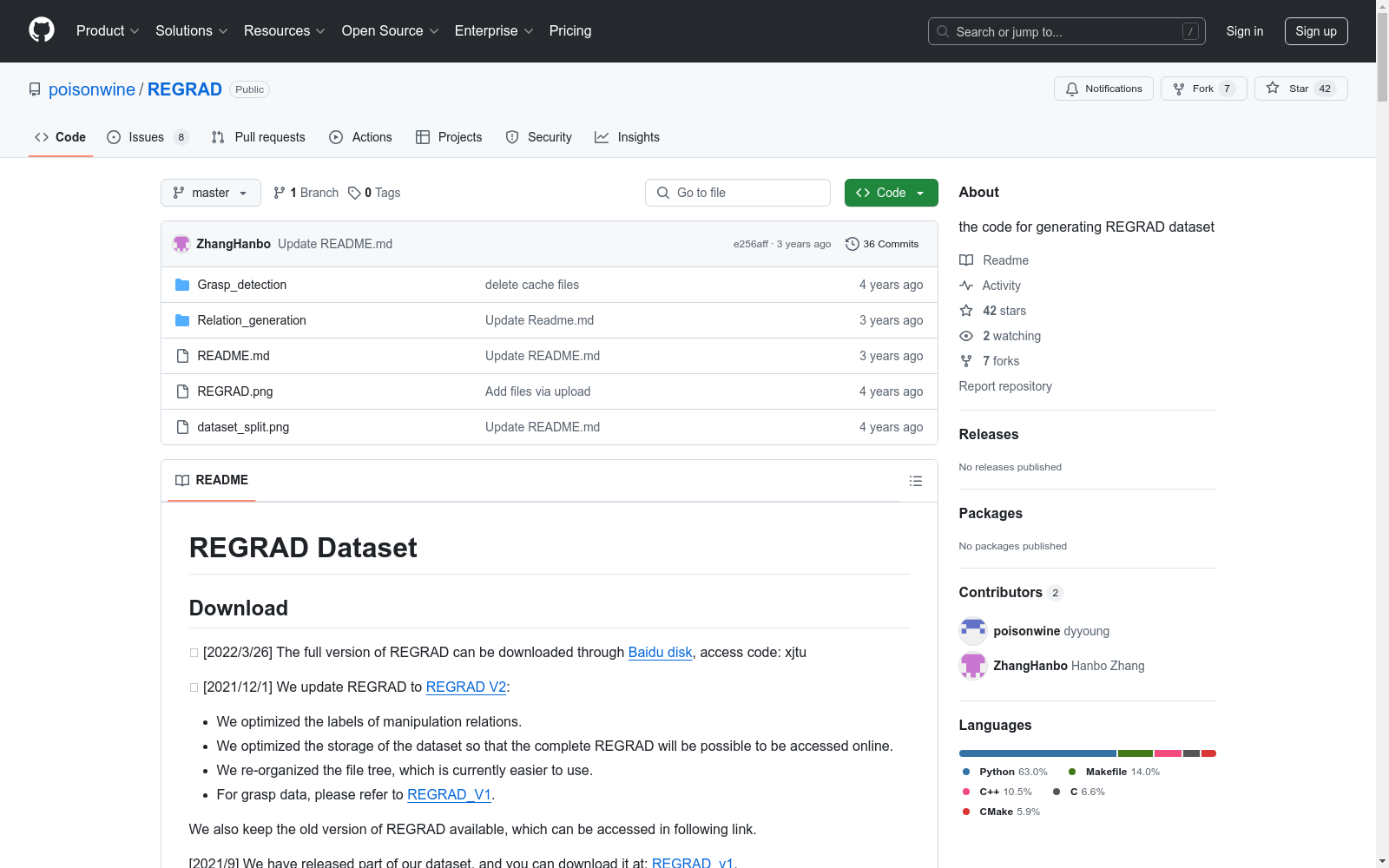Click the README.md file icon
Screen dimensions: 1389x868
click(x=182, y=356)
